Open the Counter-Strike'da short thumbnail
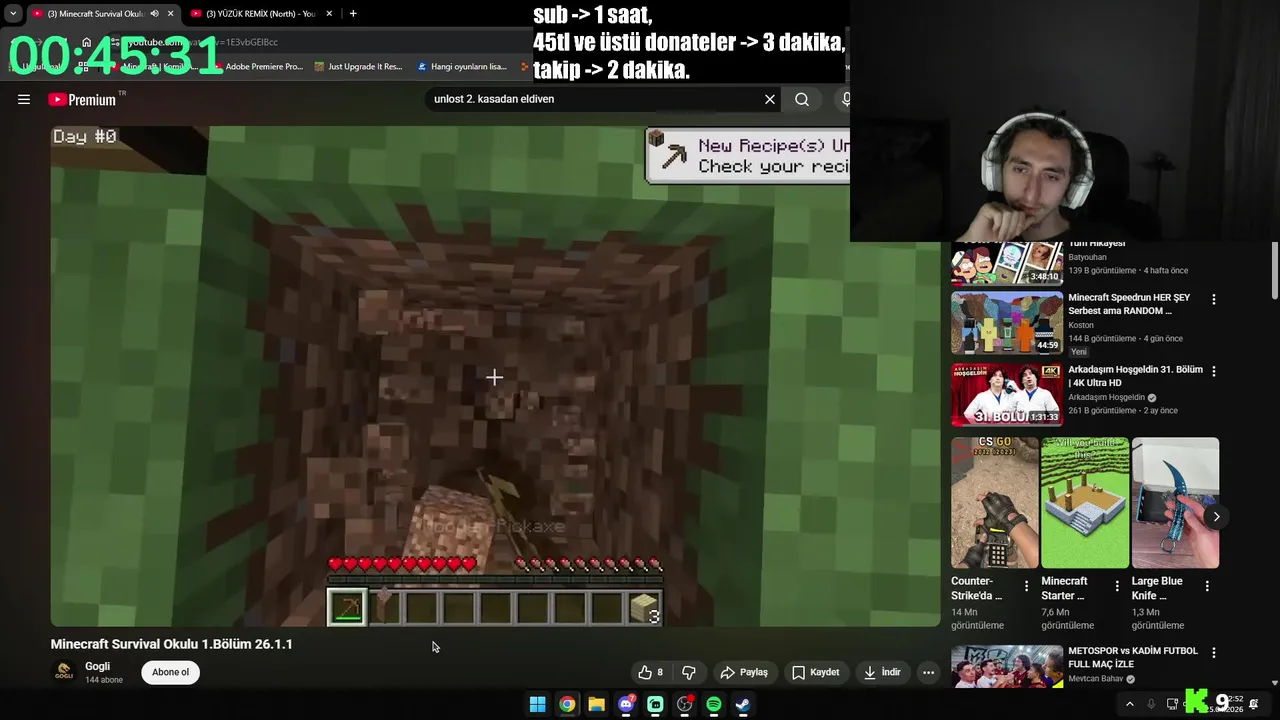This screenshot has width=1280, height=720. coord(995,502)
